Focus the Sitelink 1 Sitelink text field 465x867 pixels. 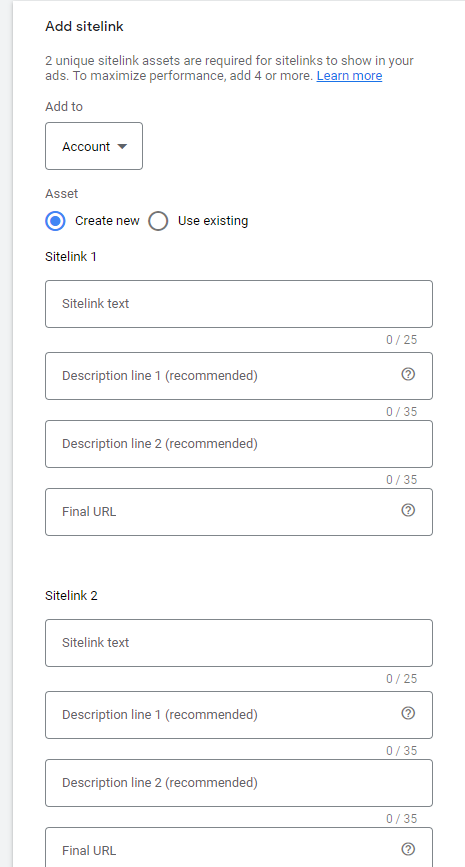(x=239, y=304)
